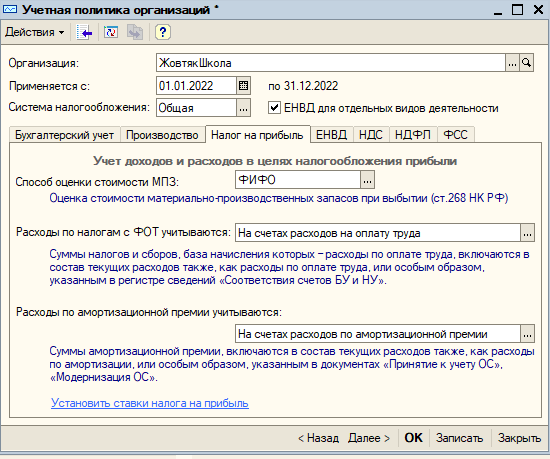This screenshot has height=459, width=550.
Task: Go back with the < Назад button
Action: [318, 438]
